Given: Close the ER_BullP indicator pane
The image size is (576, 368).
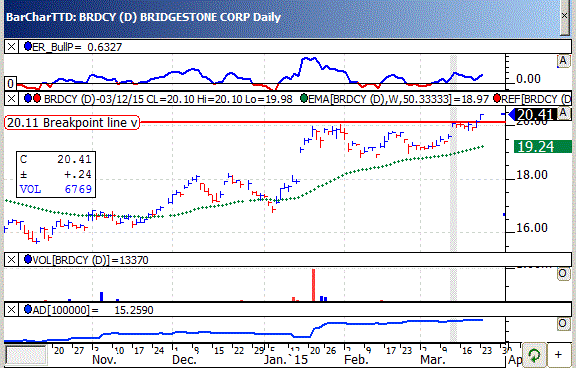Looking at the screenshot, I should [x=11, y=47].
